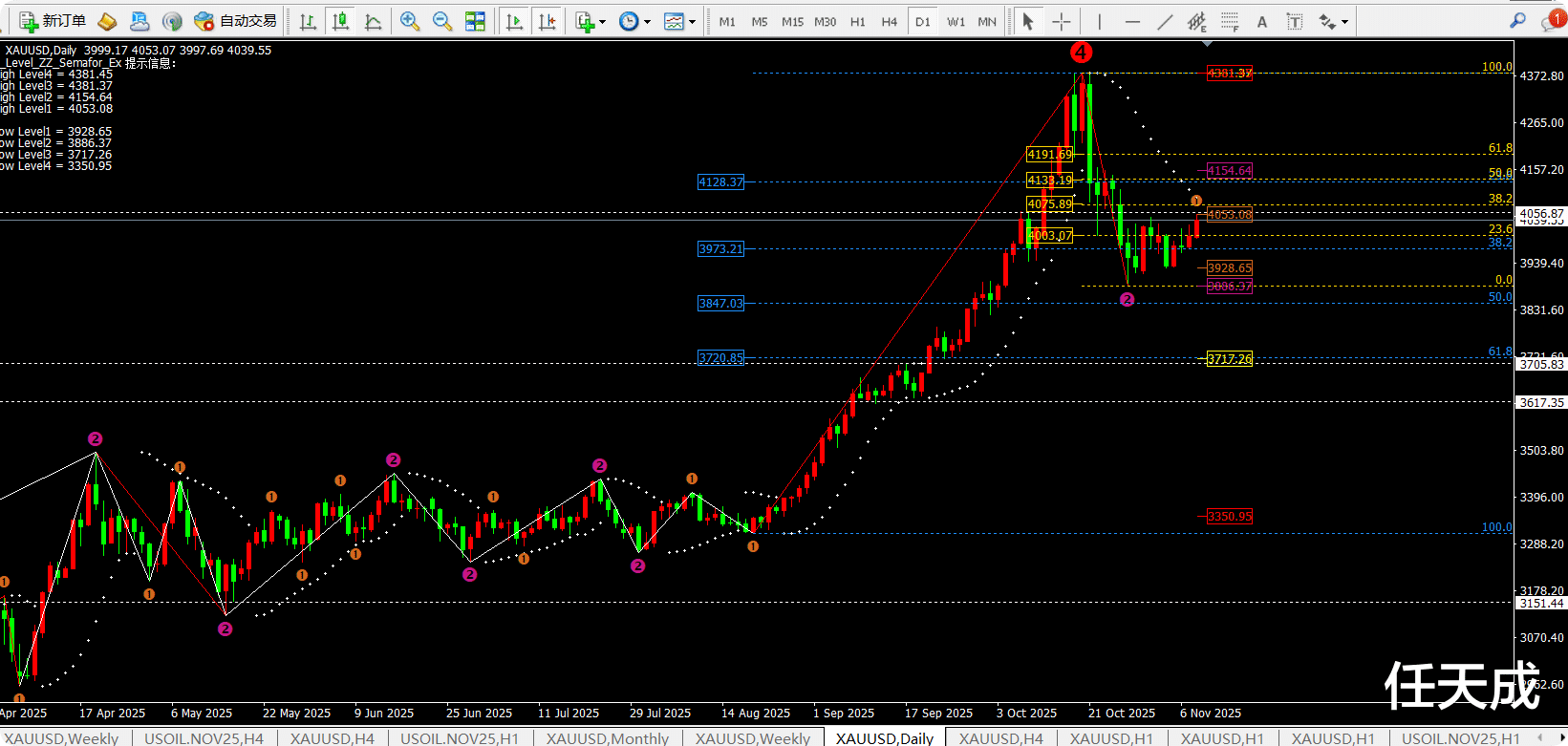
Task: Click the 3717.26 level label
Action: [x=1229, y=358]
